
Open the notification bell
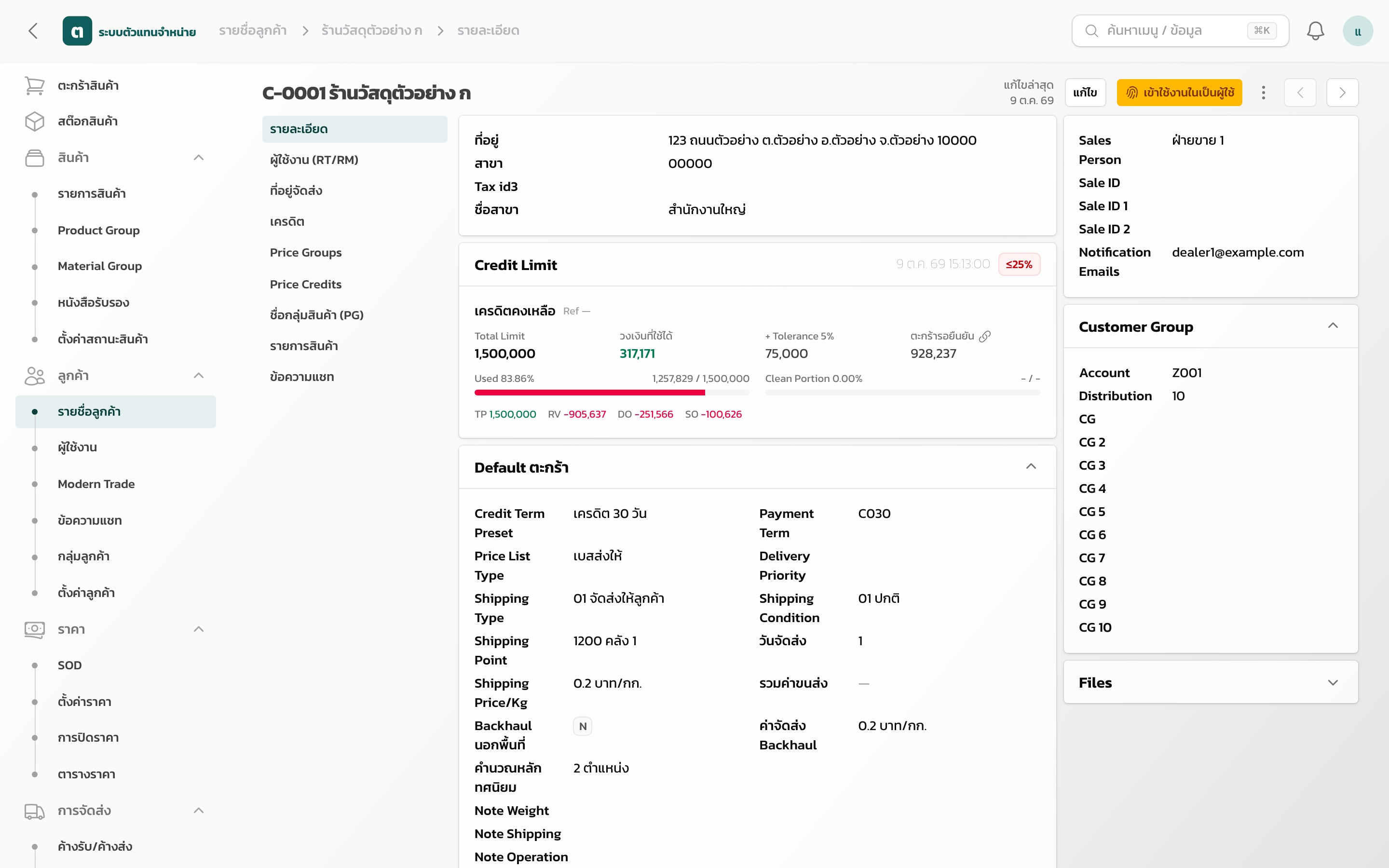click(1315, 31)
